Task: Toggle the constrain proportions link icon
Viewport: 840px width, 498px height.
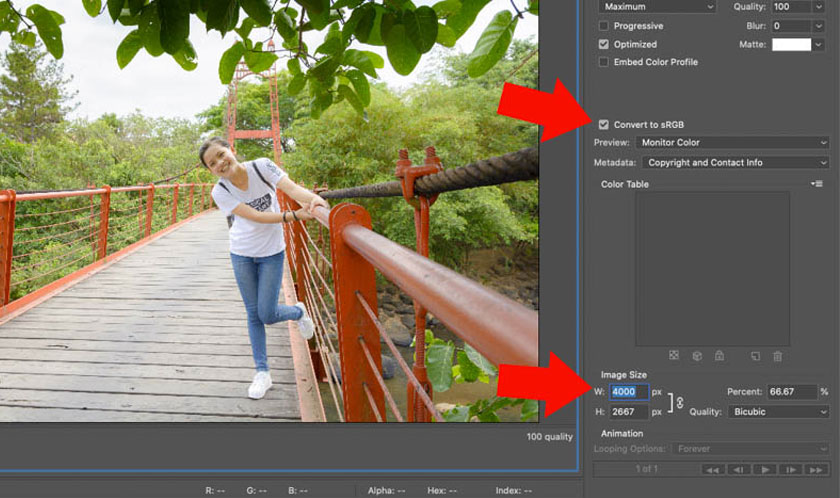Action: coord(680,402)
